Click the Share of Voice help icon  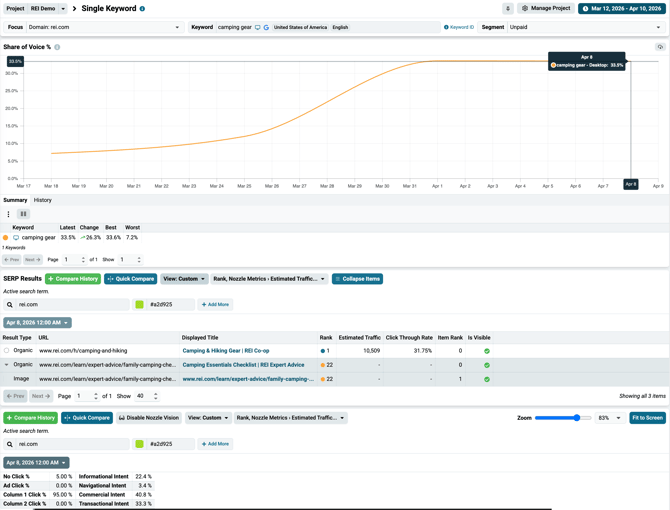coord(57,47)
